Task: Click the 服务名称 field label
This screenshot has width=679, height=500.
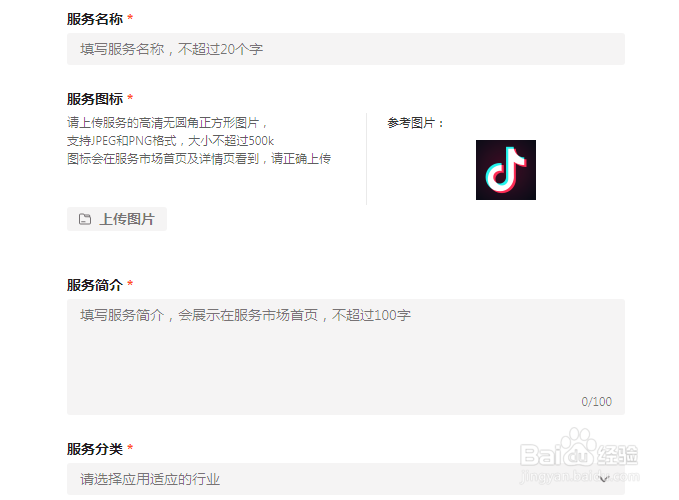Action: pos(95,19)
